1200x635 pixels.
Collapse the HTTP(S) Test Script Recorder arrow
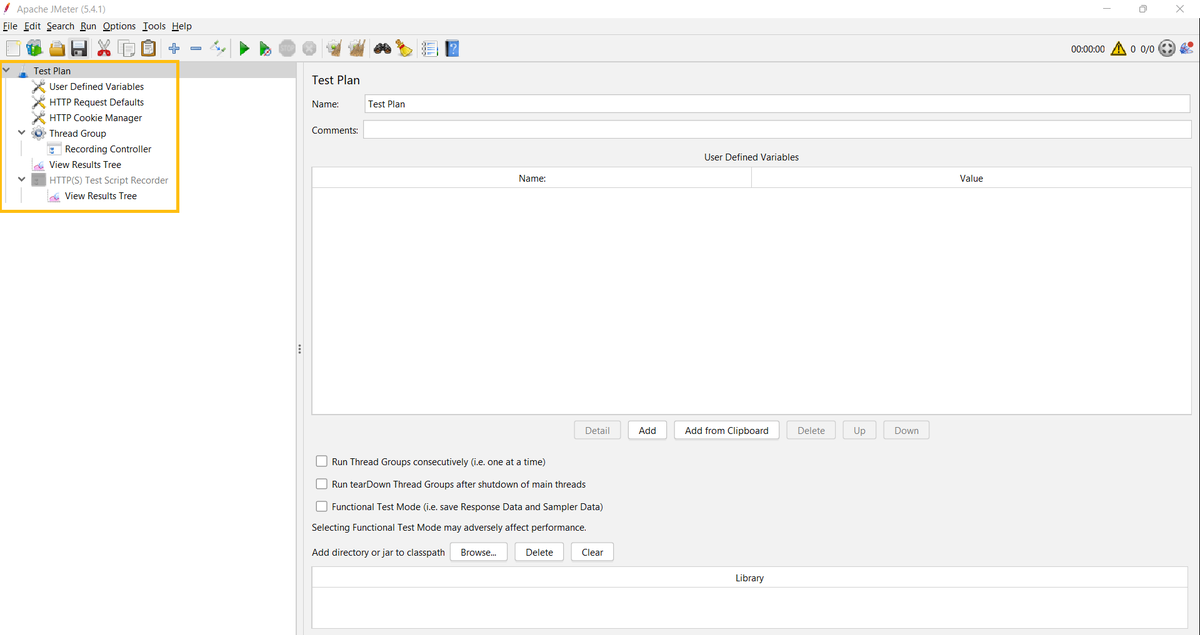coord(22,180)
